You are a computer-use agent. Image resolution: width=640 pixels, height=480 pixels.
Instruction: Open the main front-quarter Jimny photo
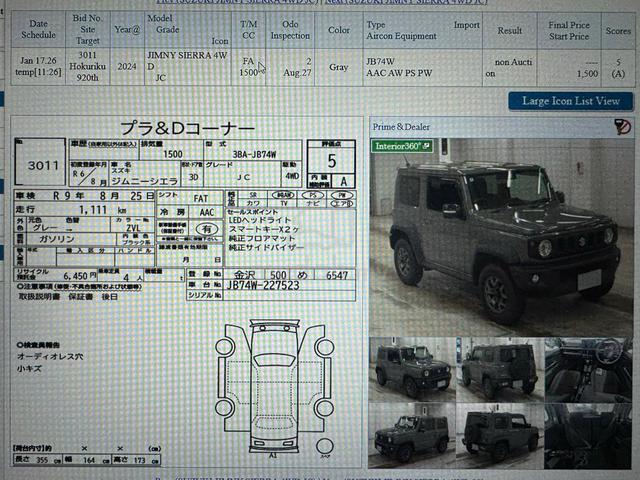(501, 237)
